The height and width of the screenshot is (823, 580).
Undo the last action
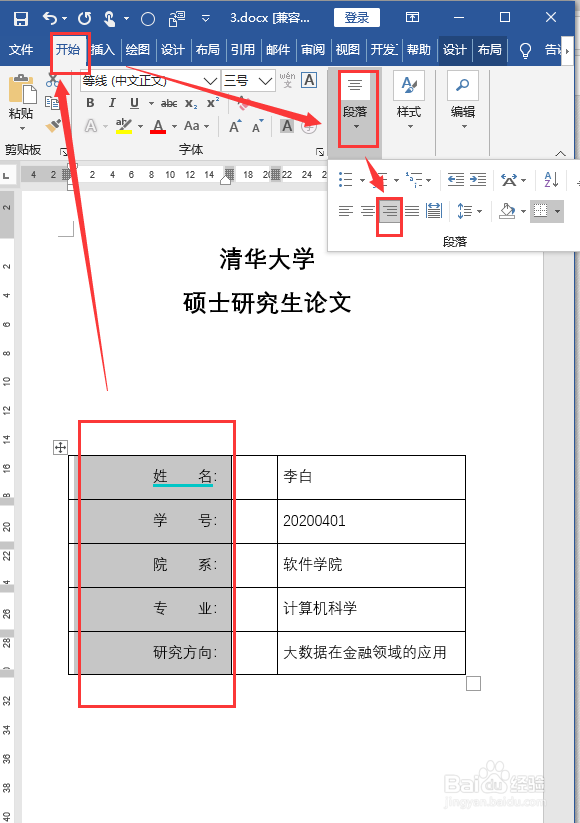(x=50, y=19)
